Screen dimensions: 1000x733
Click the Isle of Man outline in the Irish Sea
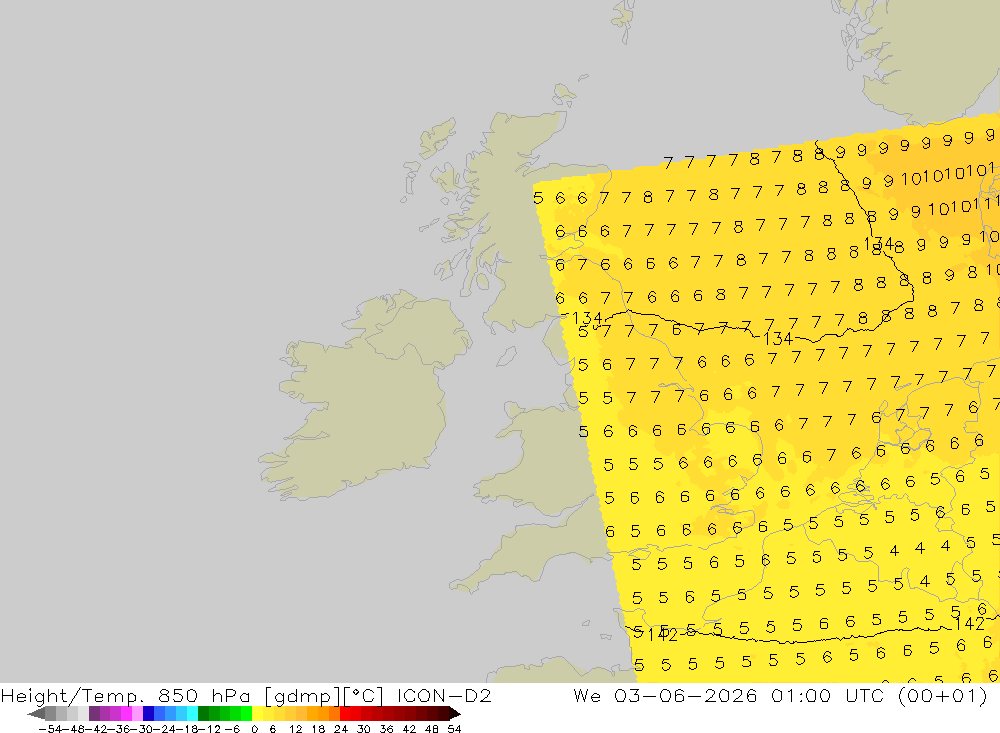tap(506, 356)
